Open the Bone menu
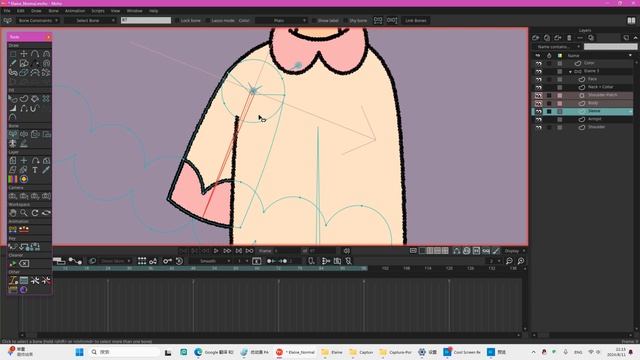This screenshot has height=360, width=640. pos(53,11)
